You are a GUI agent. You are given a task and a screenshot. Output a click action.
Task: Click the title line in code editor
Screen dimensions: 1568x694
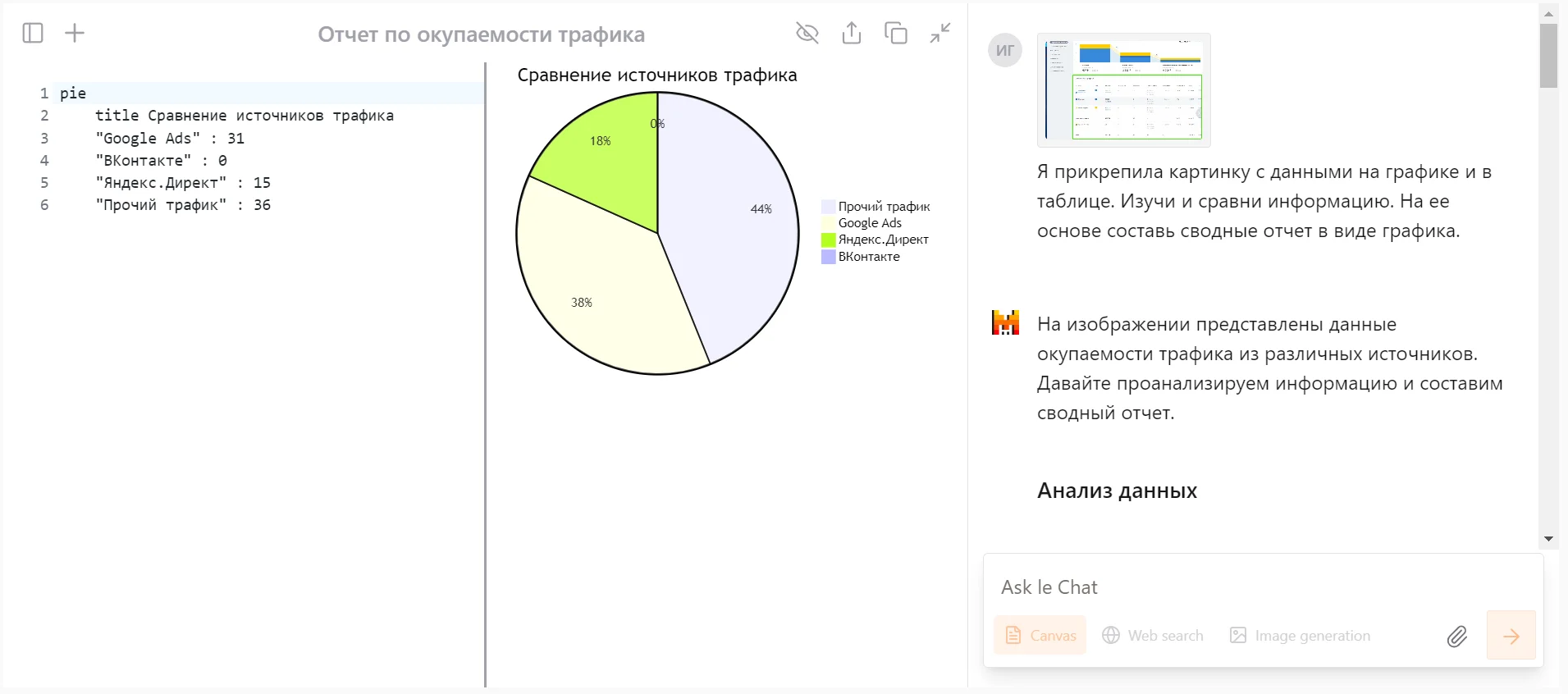click(245, 116)
